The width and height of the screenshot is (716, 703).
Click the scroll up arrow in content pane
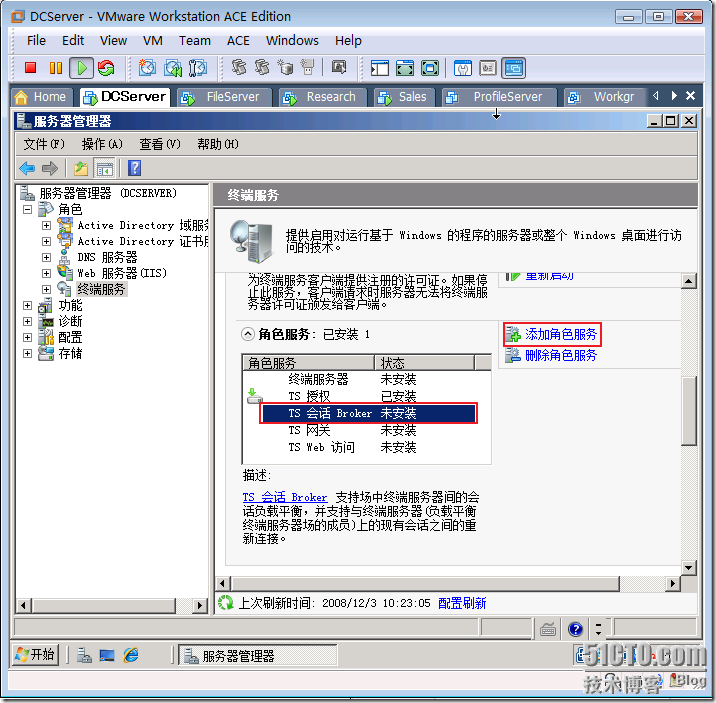[688, 281]
